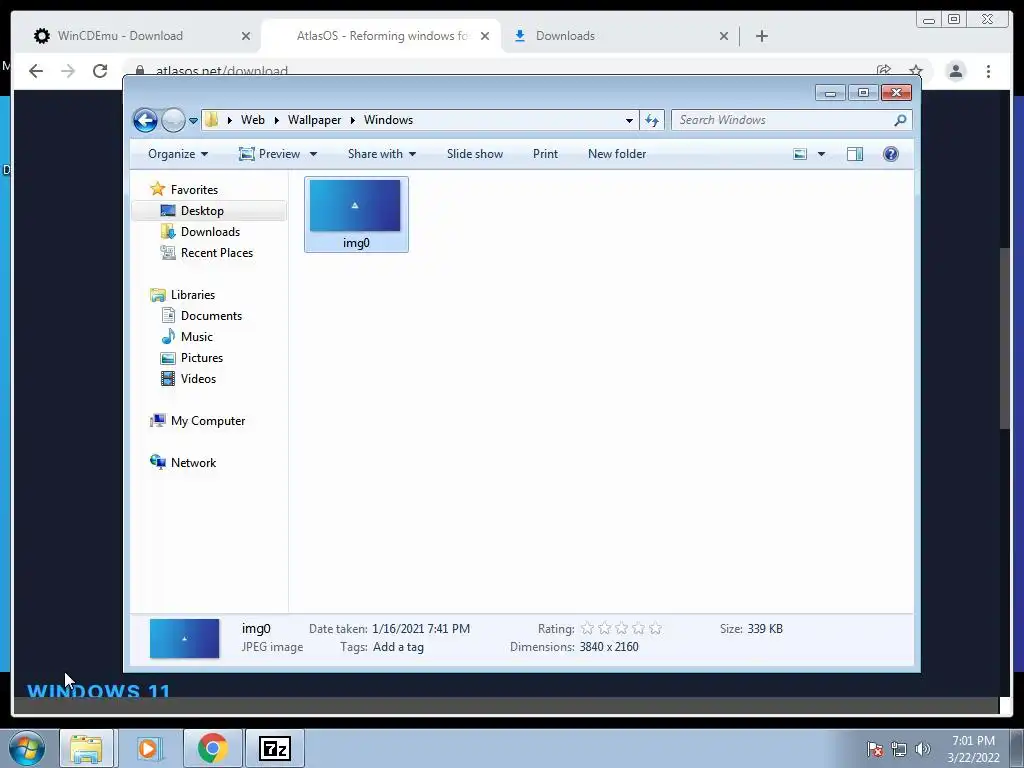
Task: Click the Preview button in the toolbar
Action: tap(269, 154)
